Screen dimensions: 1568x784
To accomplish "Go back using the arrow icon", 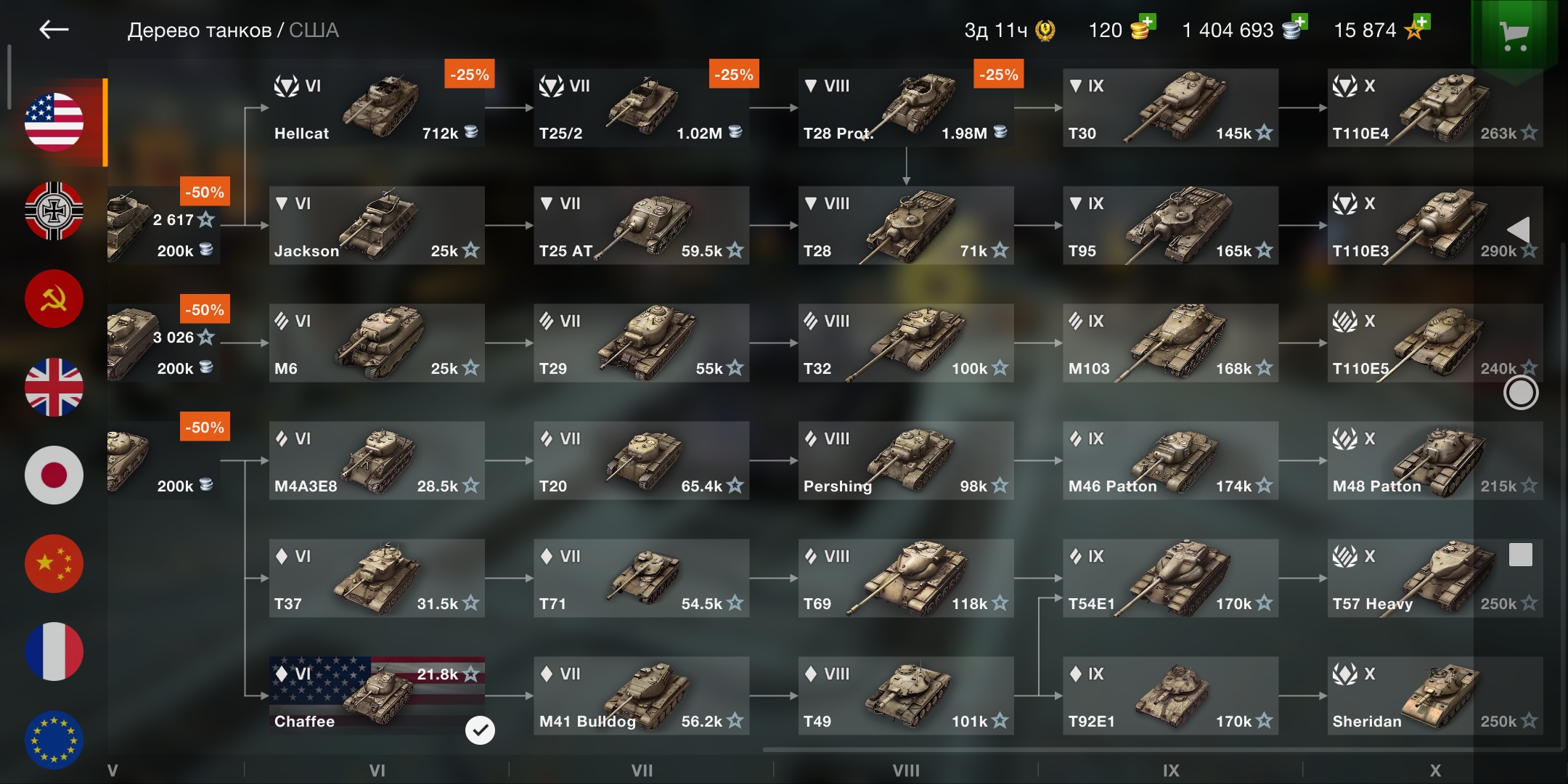I will point(54,30).
